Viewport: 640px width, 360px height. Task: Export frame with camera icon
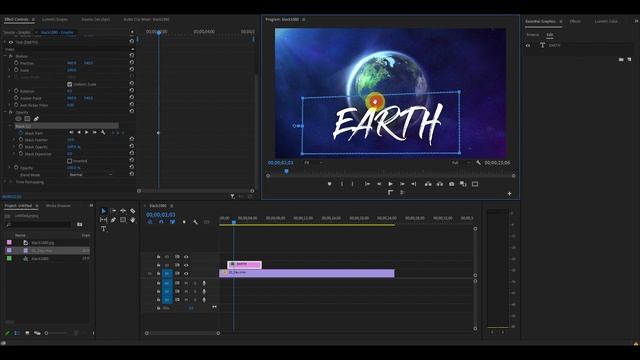click(x=451, y=184)
